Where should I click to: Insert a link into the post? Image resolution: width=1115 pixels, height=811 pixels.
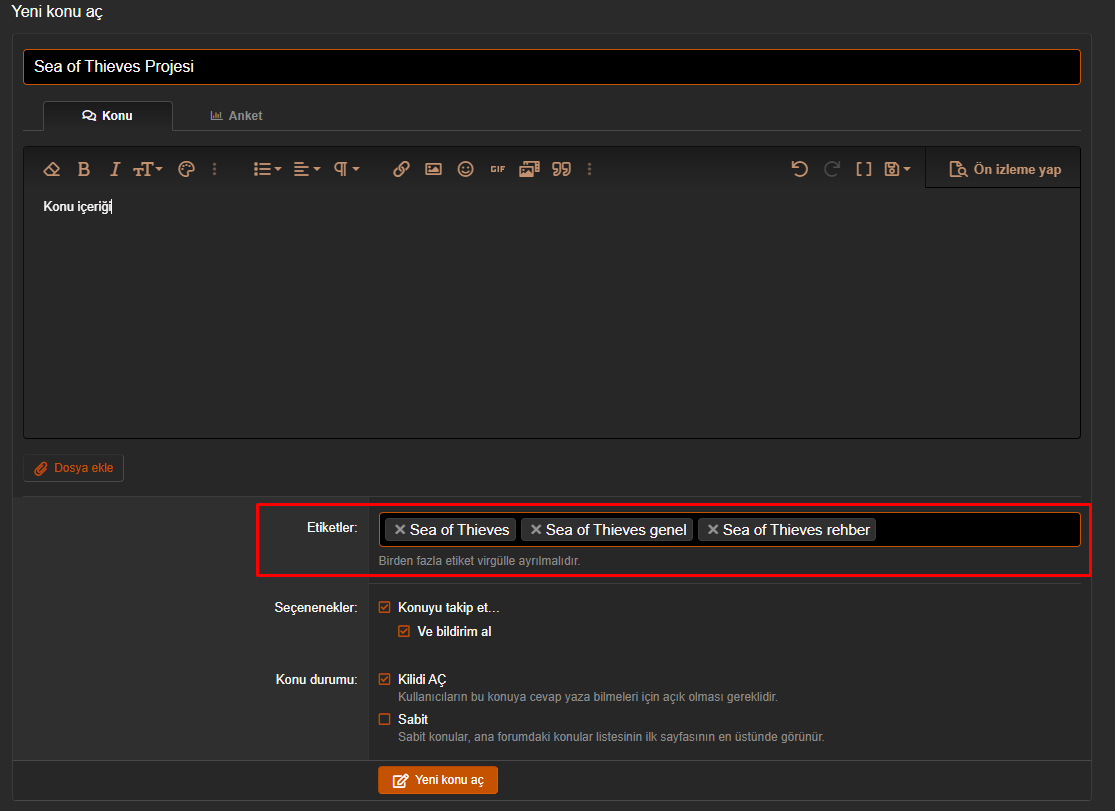pos(401,169)
